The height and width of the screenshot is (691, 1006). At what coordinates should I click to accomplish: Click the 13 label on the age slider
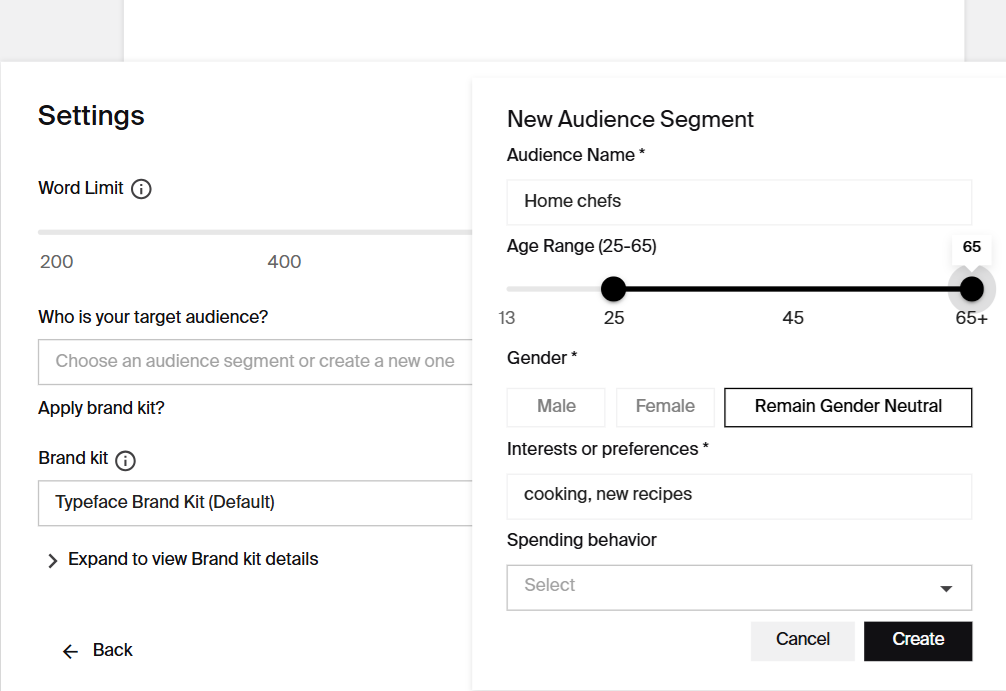[x=507, y=318]
